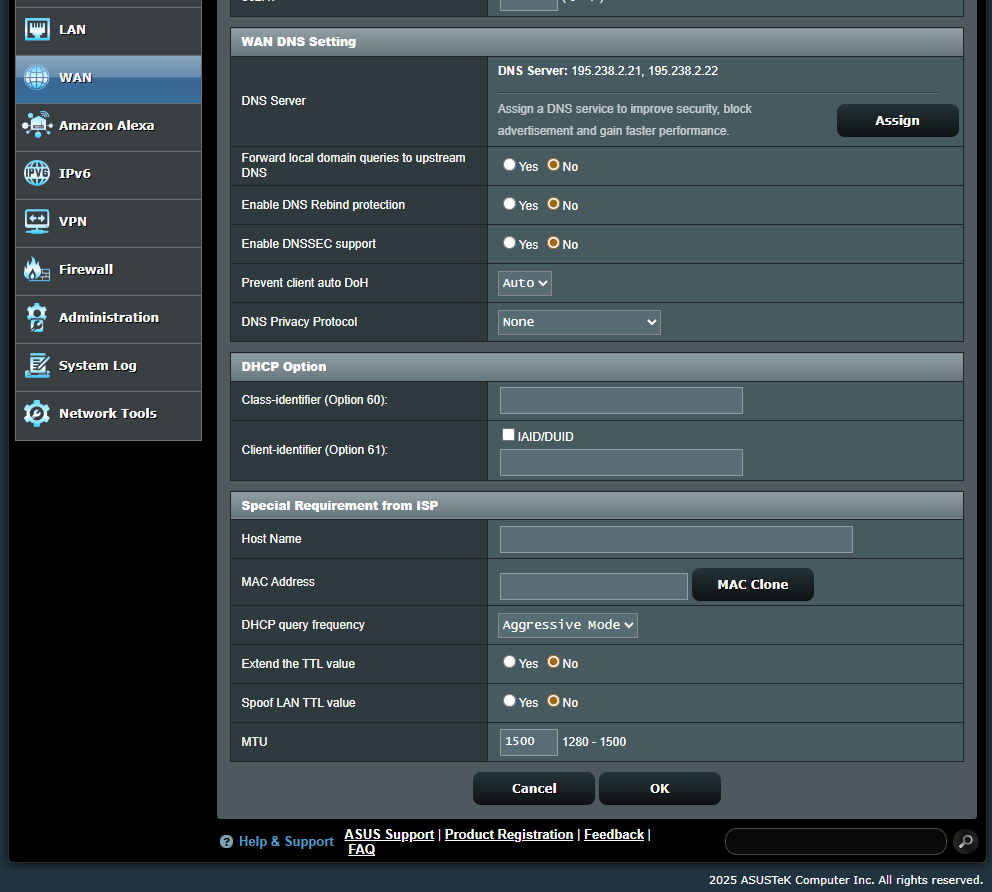Open Amazon Alexa icon in sidebar

point(37,126)
